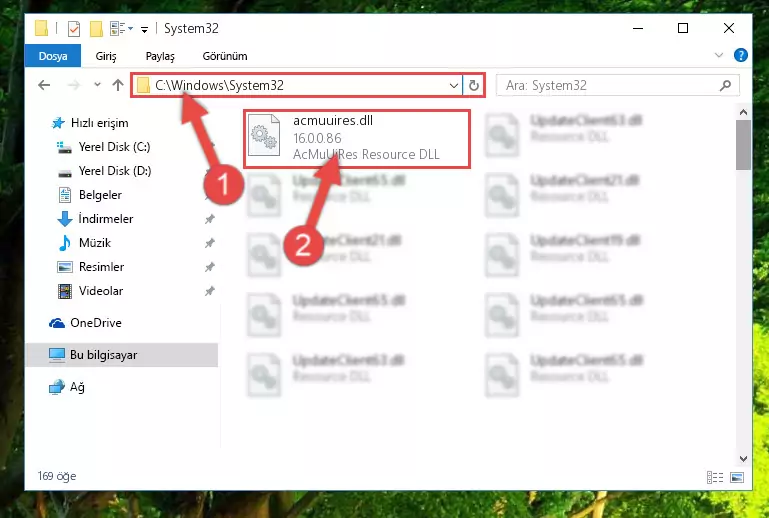The image size is (769, 518).
Task: Open the Giriş ribbon tab
Action: (x=106, y=56)
